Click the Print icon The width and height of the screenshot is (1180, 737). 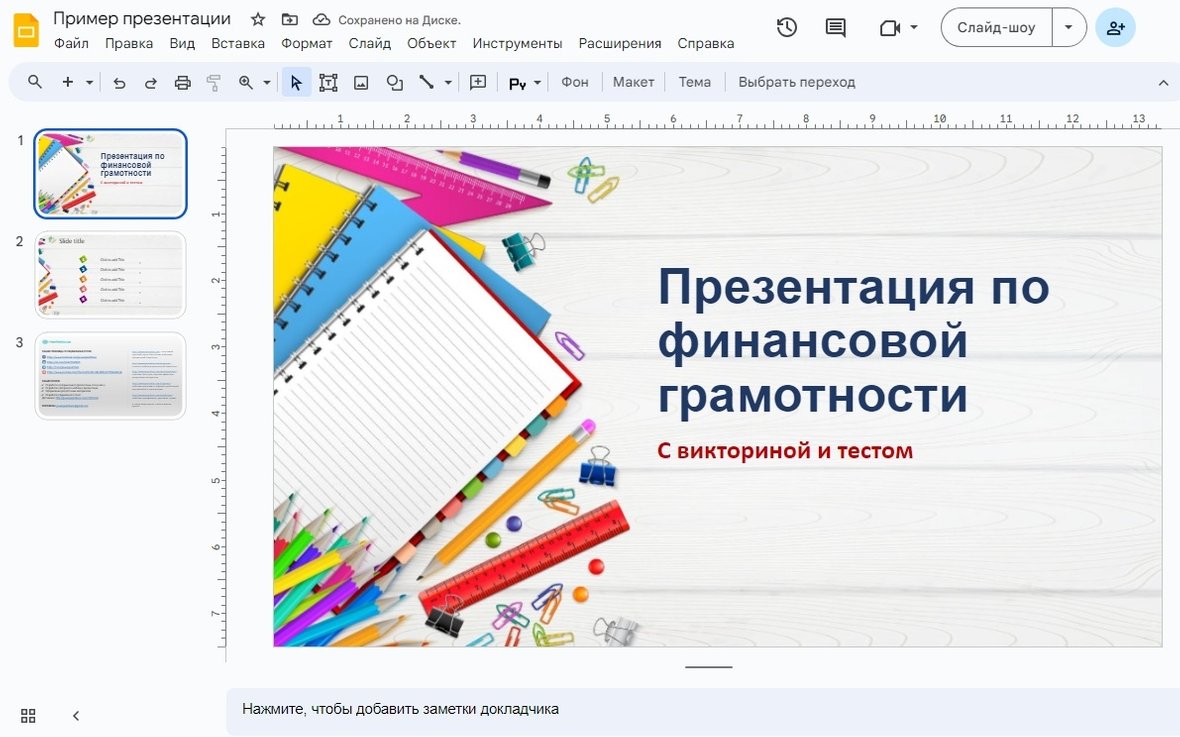182,83
